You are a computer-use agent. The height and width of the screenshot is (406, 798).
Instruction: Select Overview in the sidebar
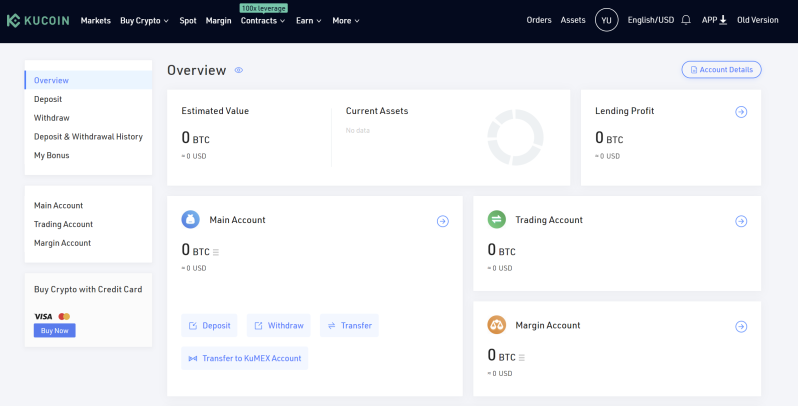(89, 80)
